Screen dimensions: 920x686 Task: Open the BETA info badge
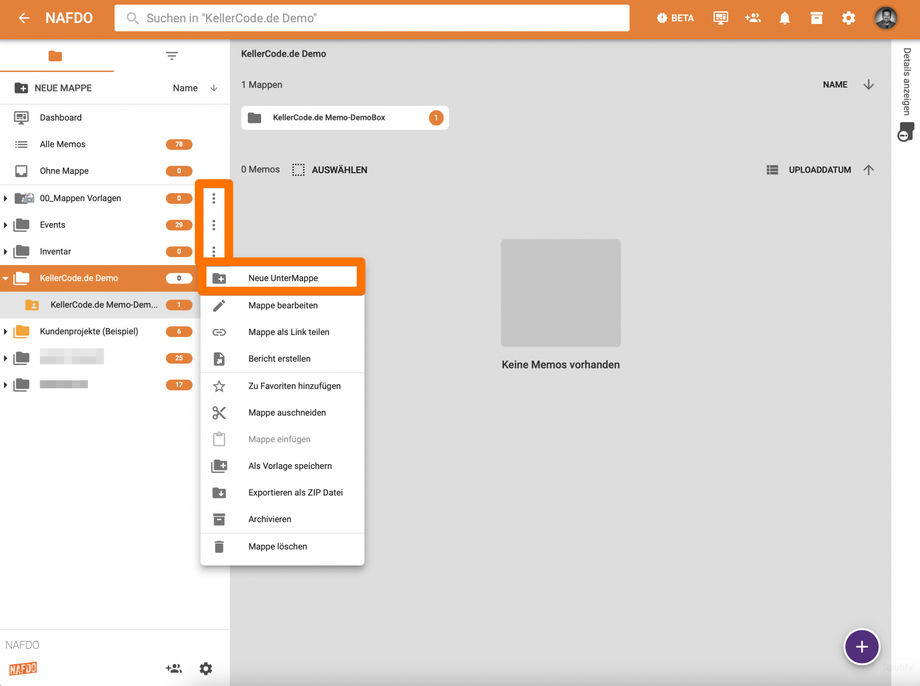pyautogui.click(x=675, y=18)
